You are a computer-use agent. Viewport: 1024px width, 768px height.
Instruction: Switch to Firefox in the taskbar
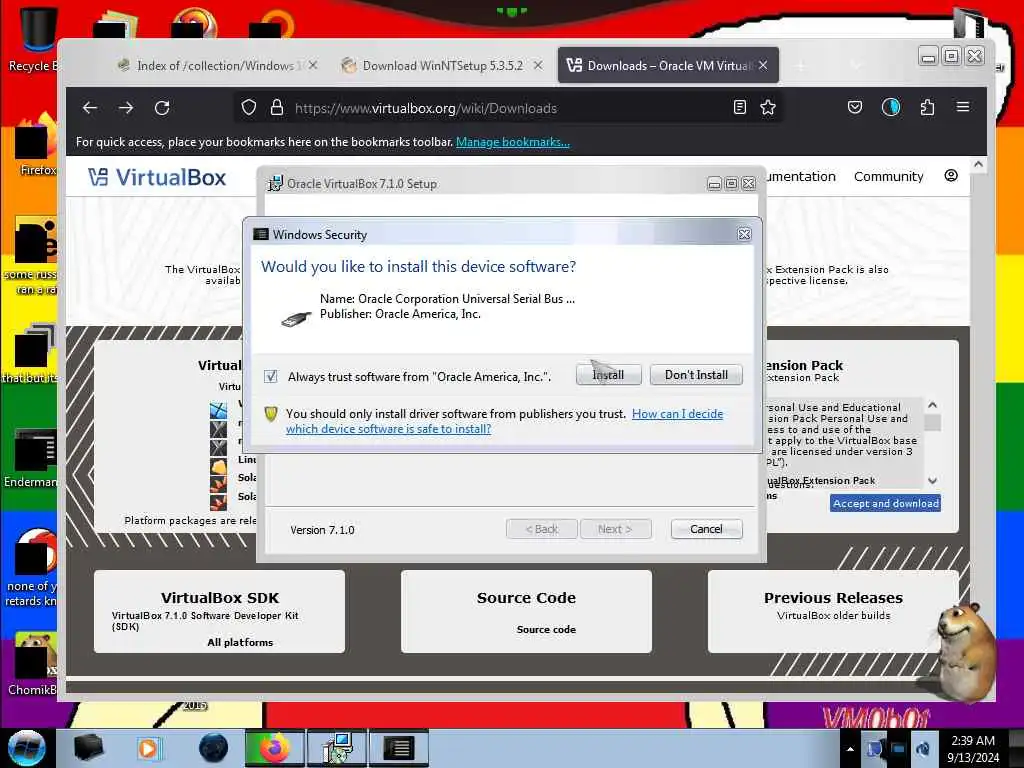point(275,748)
